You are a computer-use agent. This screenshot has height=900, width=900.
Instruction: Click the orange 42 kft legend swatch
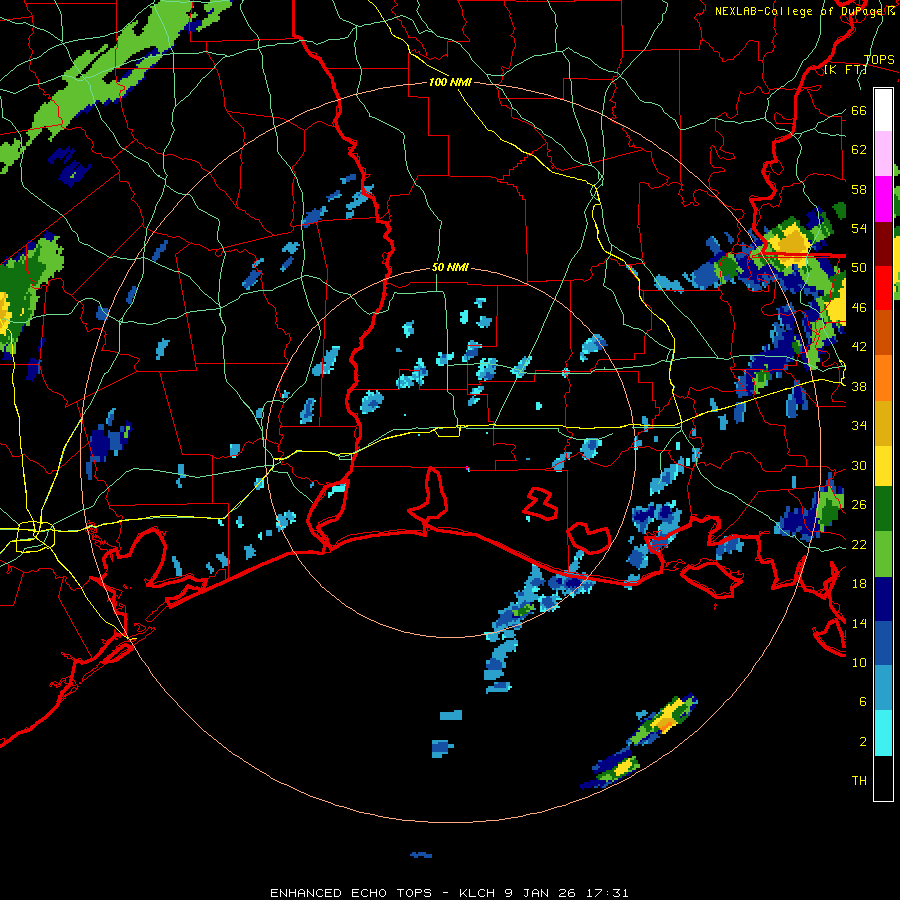883,378
